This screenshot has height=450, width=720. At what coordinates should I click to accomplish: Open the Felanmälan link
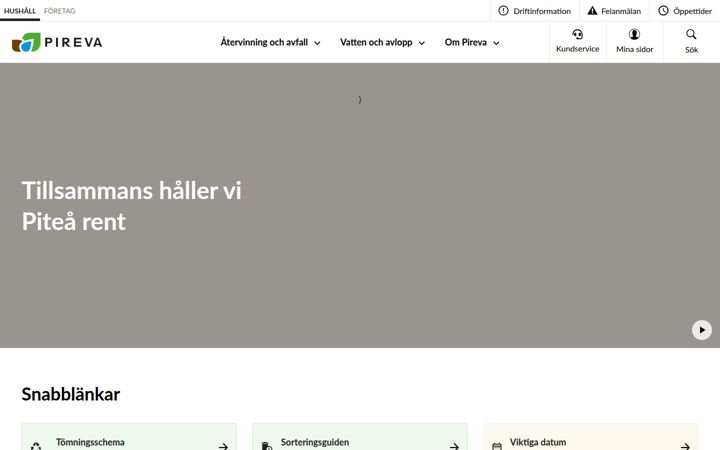coord(614,11)
